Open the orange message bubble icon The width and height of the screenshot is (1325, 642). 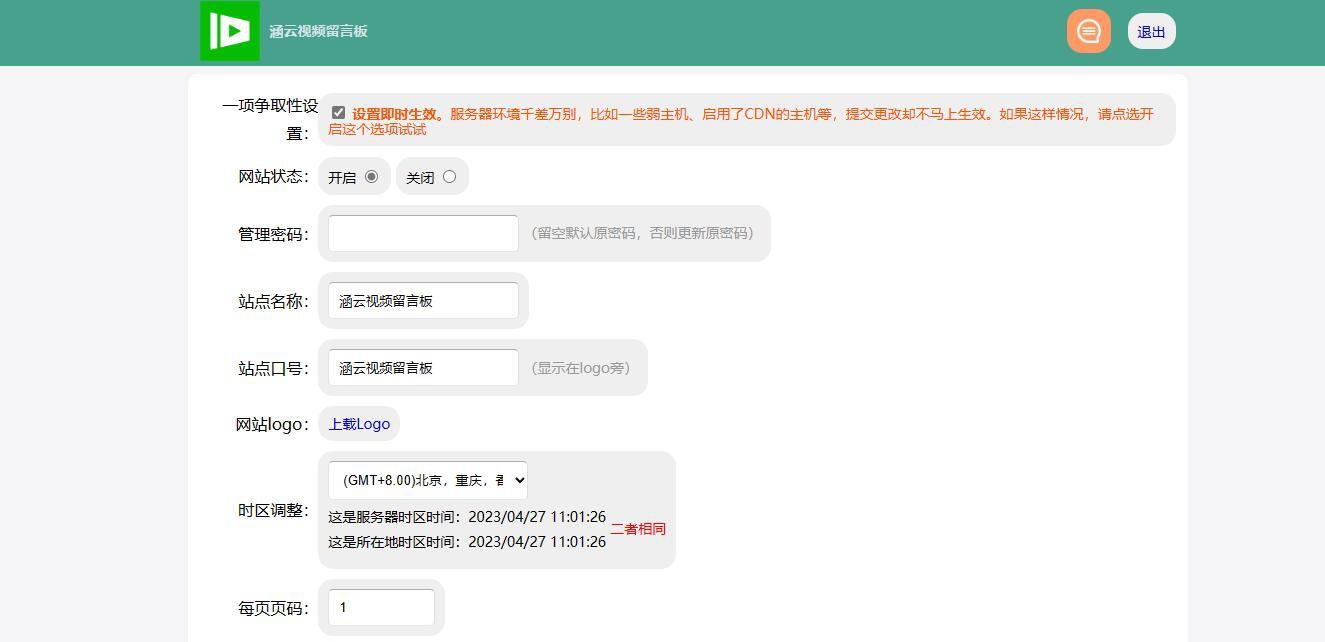tap(1088, 31)
